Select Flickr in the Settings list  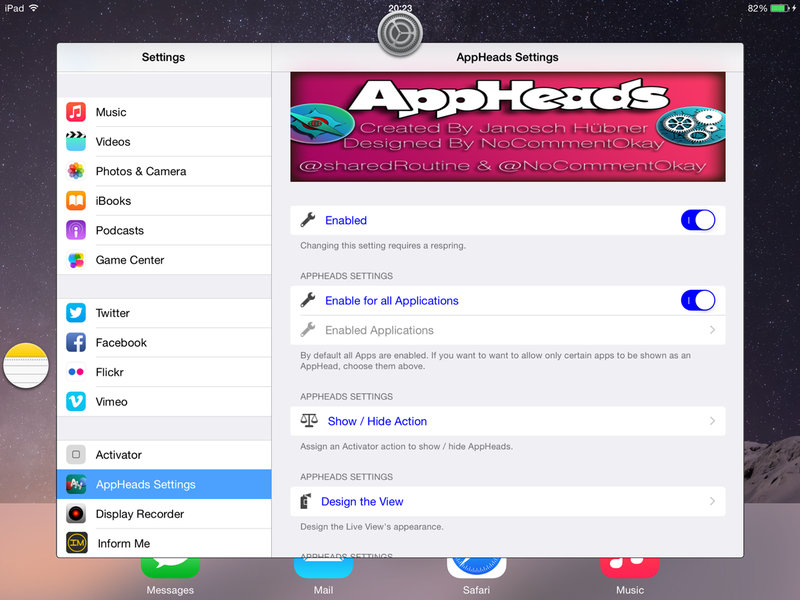(x=164, y=372)
